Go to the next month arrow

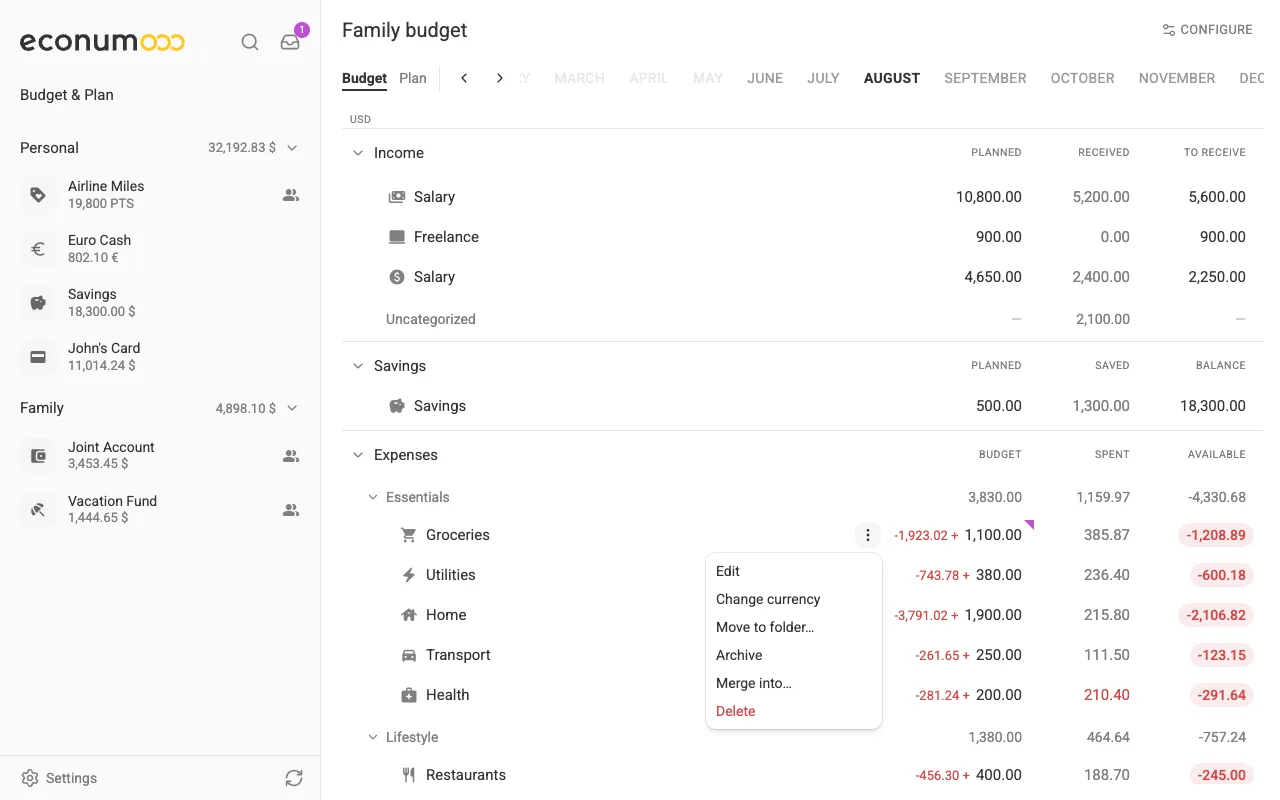point(500,78)
